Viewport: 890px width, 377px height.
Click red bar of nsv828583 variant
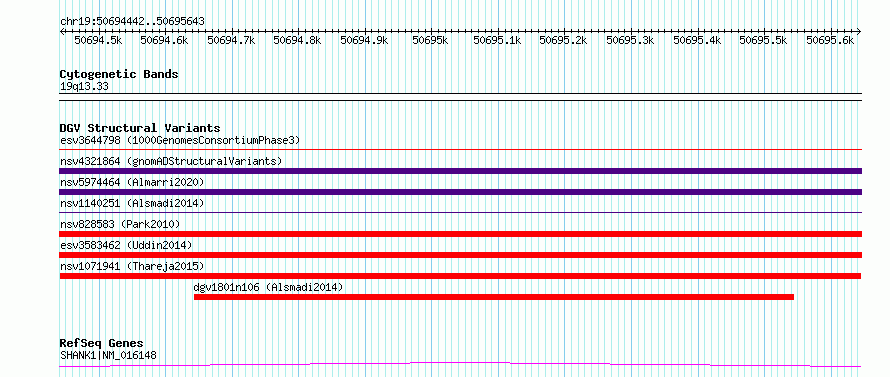(461, 234)
